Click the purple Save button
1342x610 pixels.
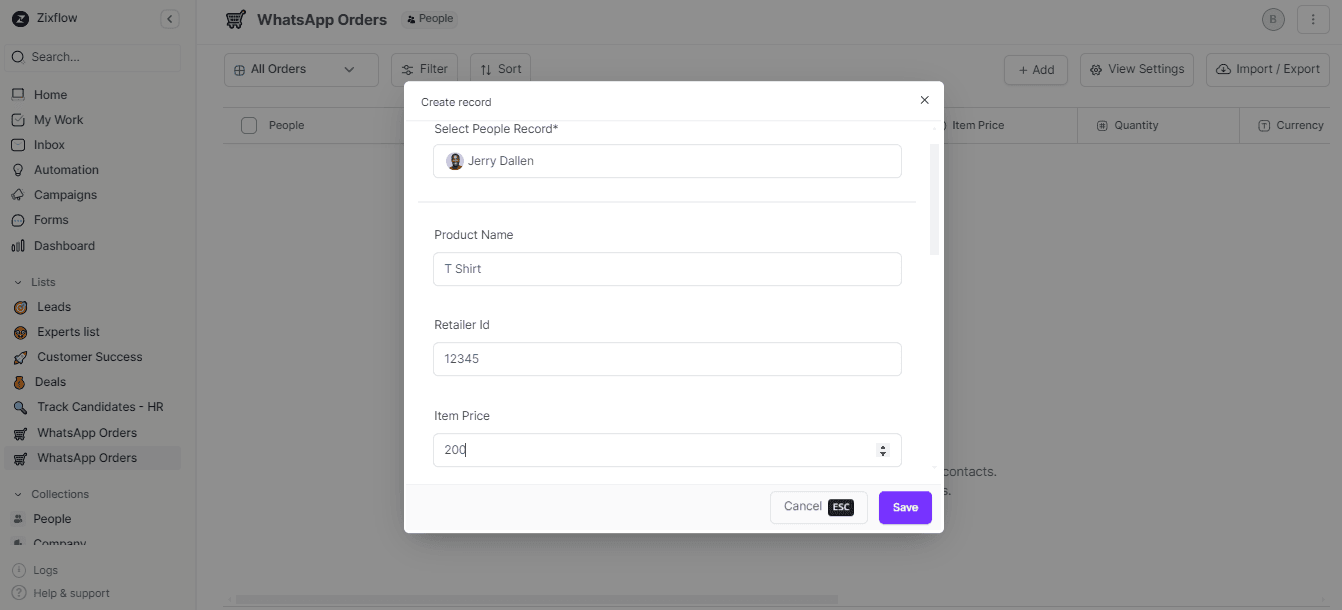(x=905, y=507)
